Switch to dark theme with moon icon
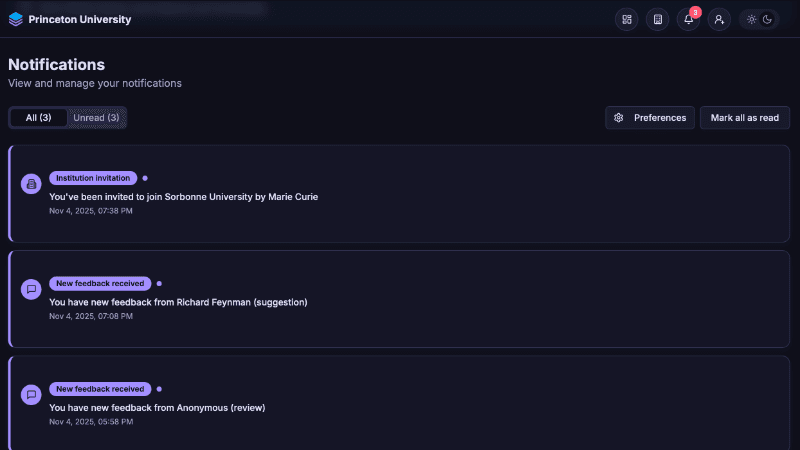This screenshot has width=800, height=450. (x=767, y=19)
